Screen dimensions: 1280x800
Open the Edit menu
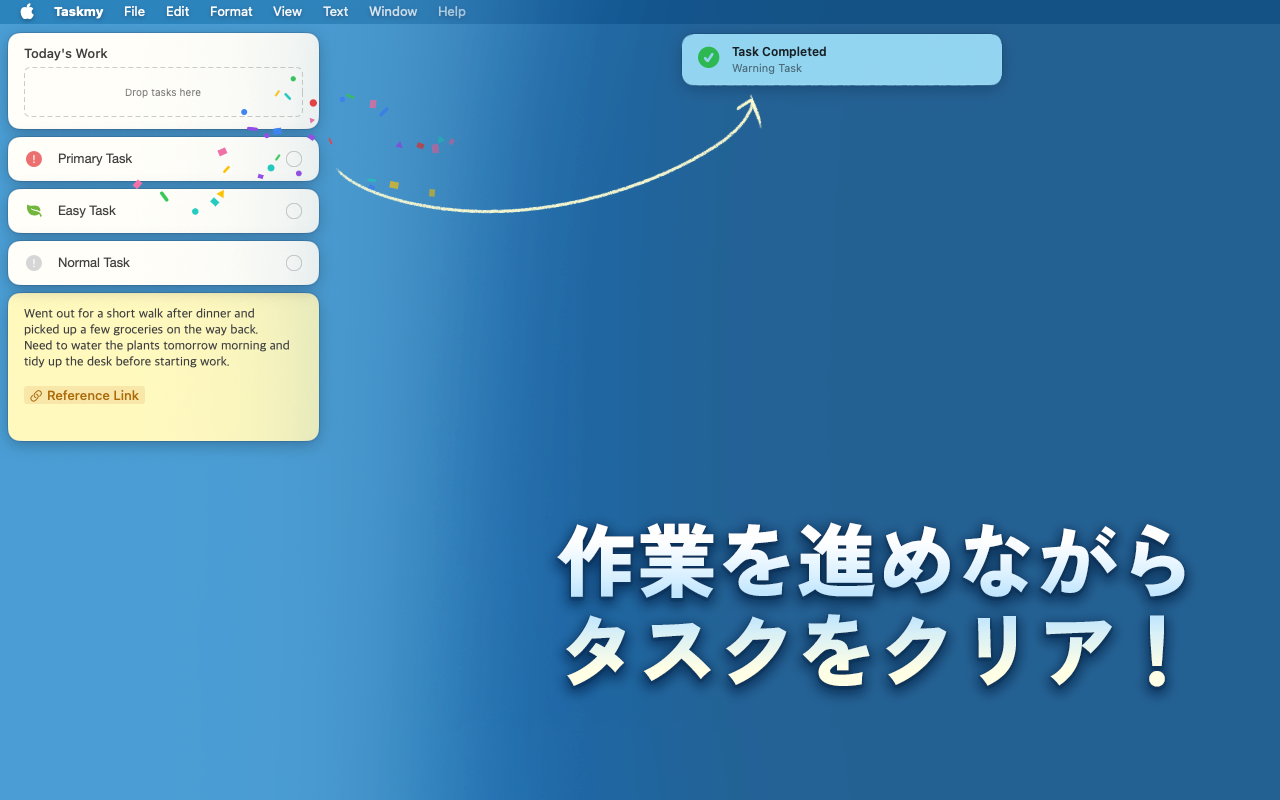click(177, 12)
